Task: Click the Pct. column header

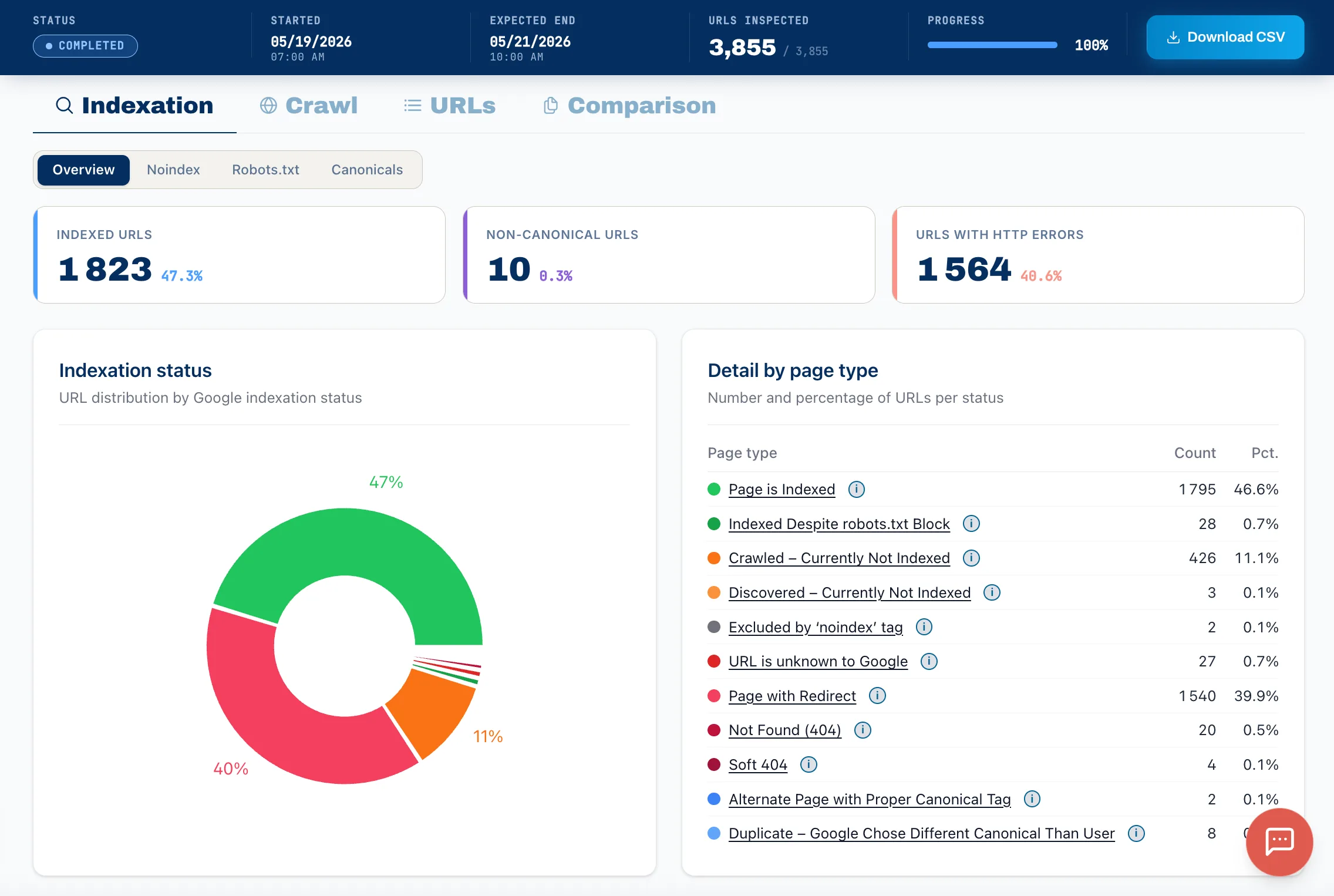Action: [1265, 453]
